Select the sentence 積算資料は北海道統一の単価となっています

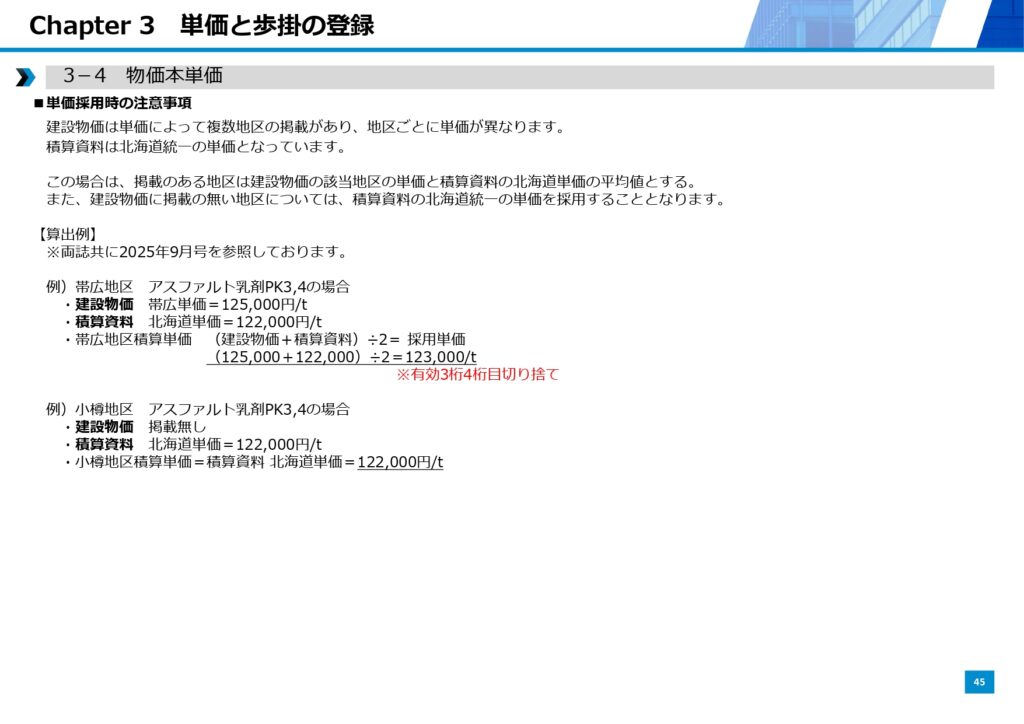point(196,146)
